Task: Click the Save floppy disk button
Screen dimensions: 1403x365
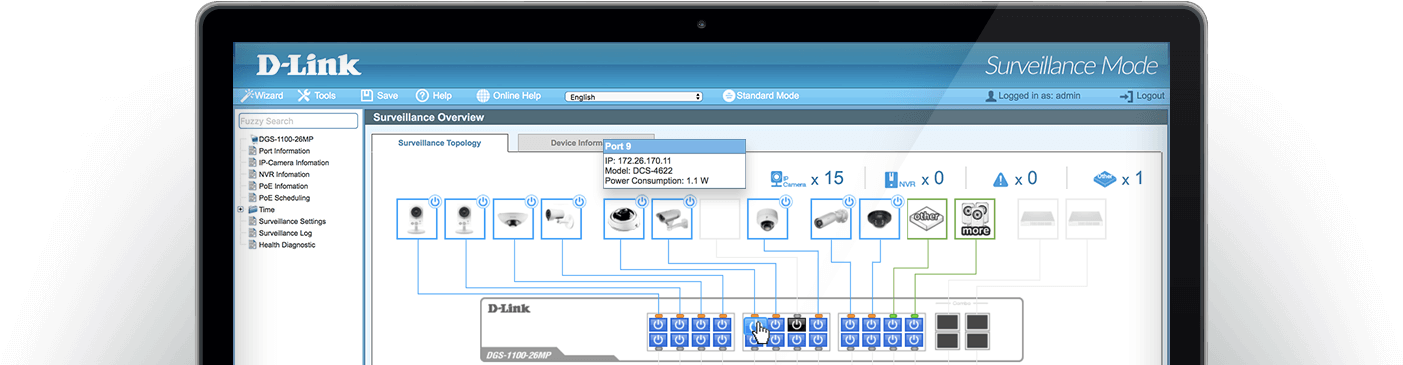Action: pos(379,96)
